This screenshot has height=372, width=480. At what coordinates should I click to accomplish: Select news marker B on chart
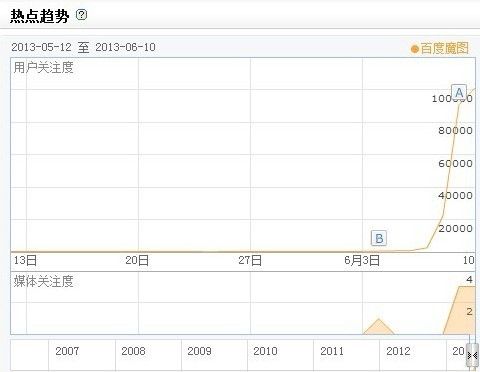point(379,238)
